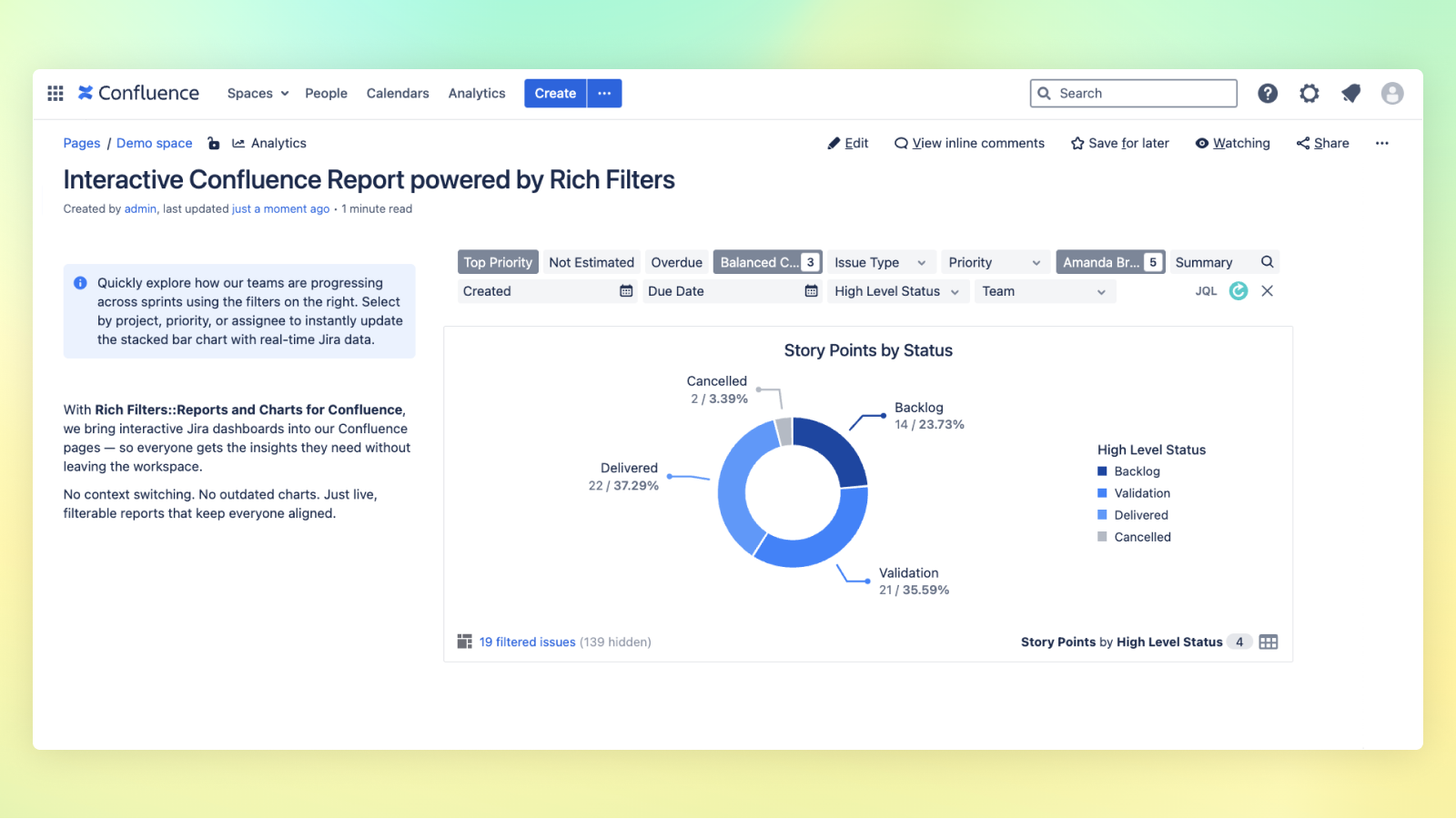
Task: Open the help question mark icon
Action: [1268, 93]
